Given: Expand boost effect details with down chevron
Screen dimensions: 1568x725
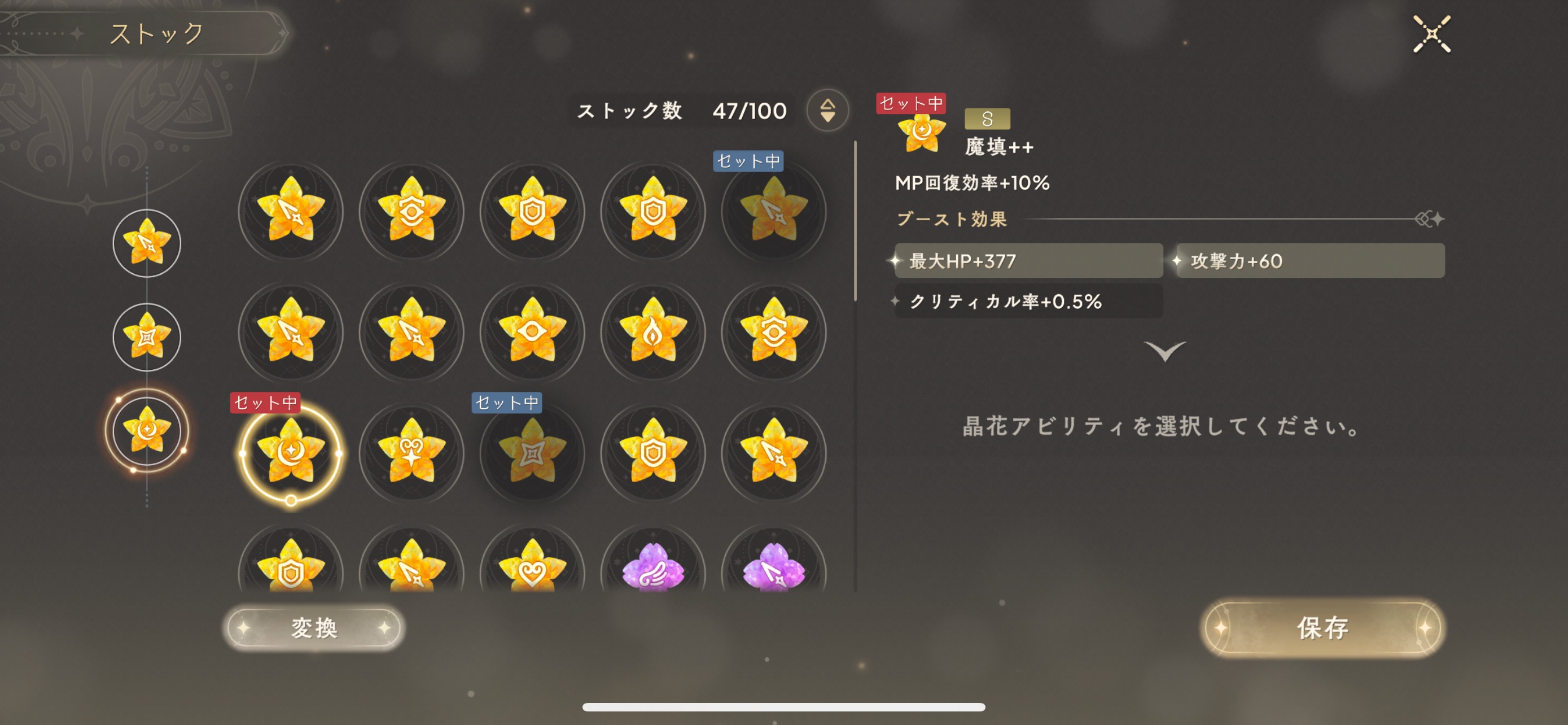Looking at the screenshot, I should (x=1164, y=351).
